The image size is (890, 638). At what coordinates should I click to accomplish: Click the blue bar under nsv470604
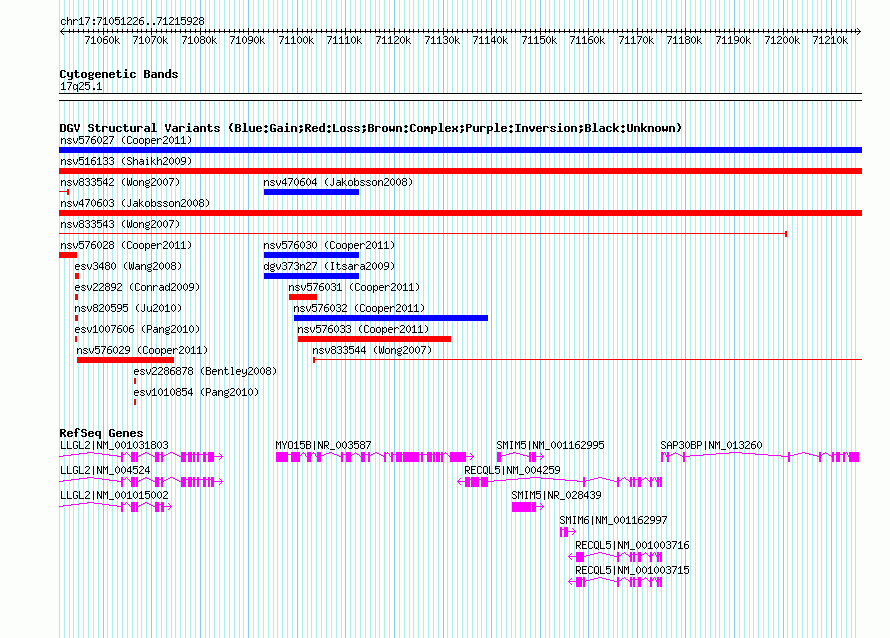tap(312, 192)
